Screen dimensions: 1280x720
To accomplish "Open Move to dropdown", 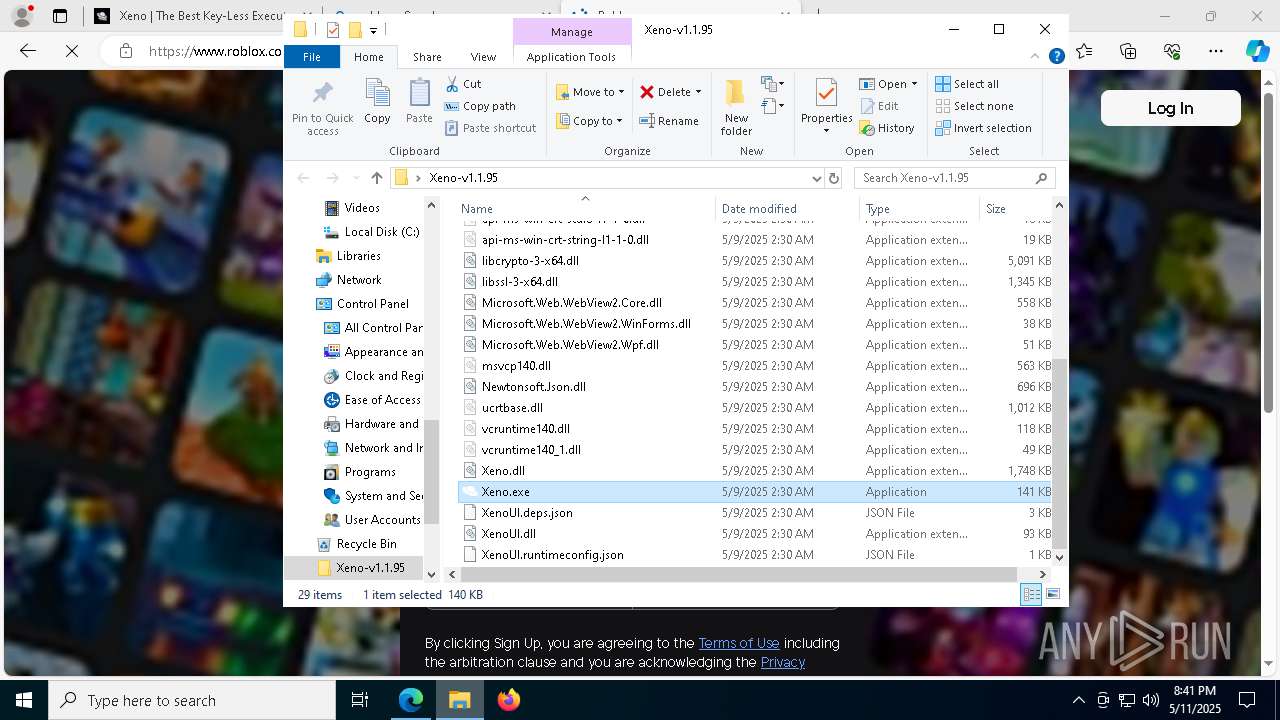I will coord(590,92).
